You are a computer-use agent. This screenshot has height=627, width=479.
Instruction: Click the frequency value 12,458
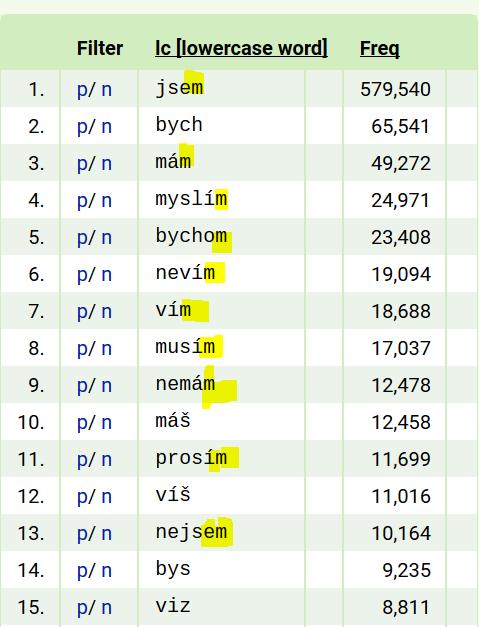(x=401, y=423)
